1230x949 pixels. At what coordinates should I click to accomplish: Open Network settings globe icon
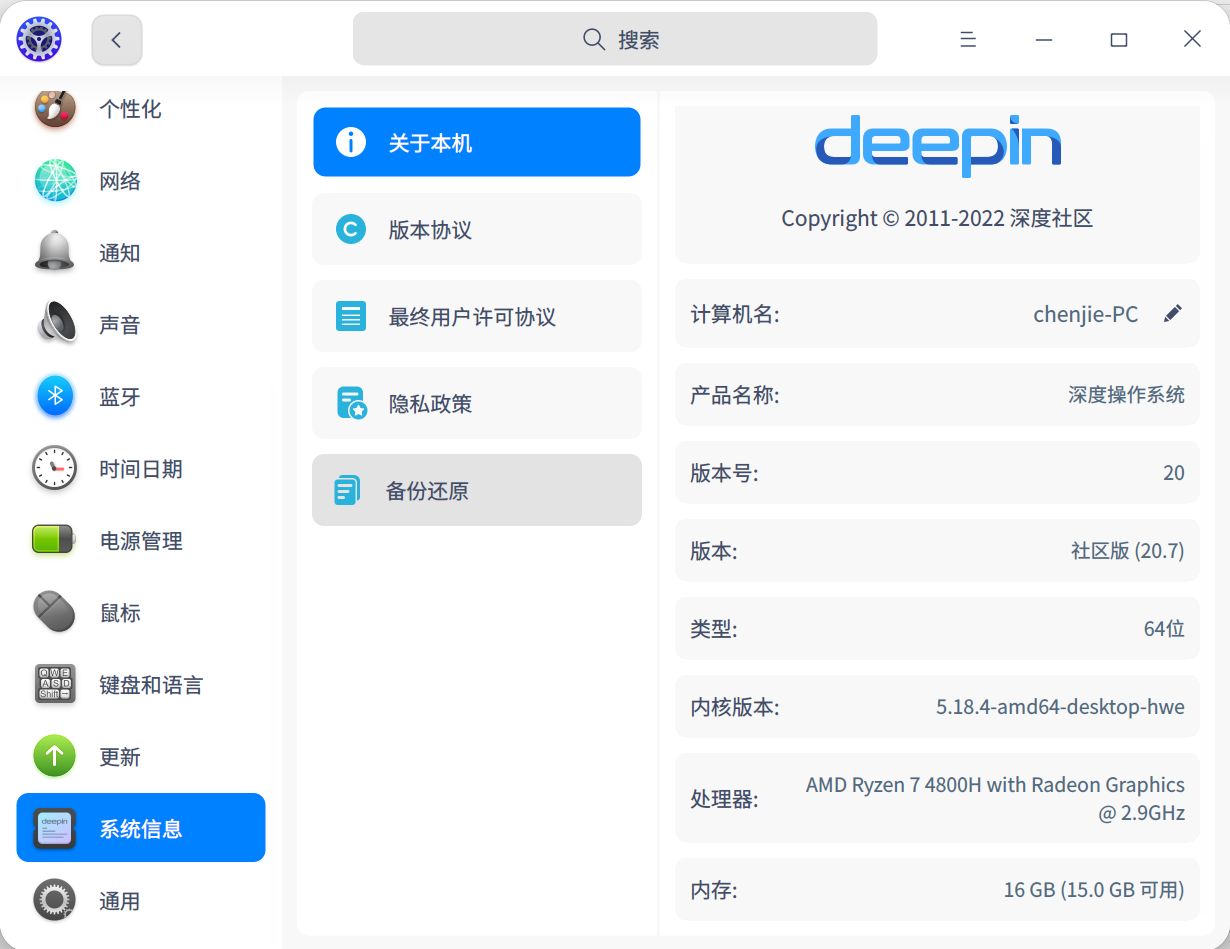(x=55, y=181)
